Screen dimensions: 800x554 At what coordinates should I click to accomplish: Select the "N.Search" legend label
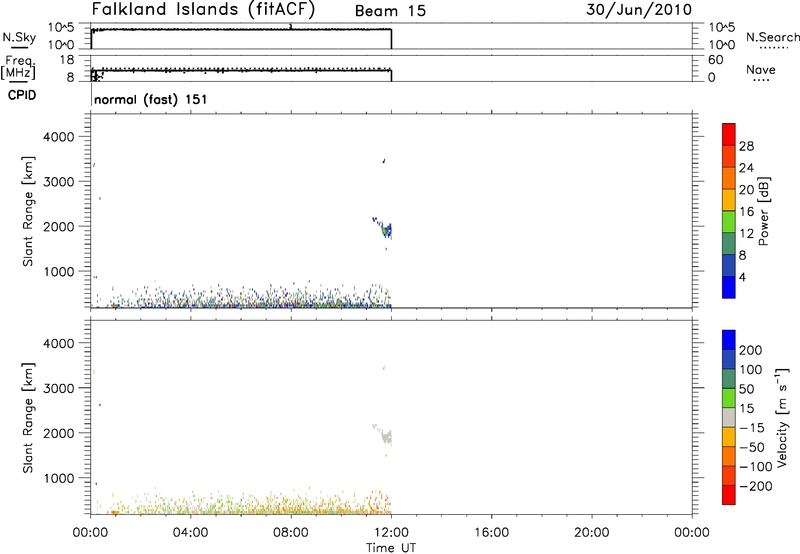pos(772,37)
